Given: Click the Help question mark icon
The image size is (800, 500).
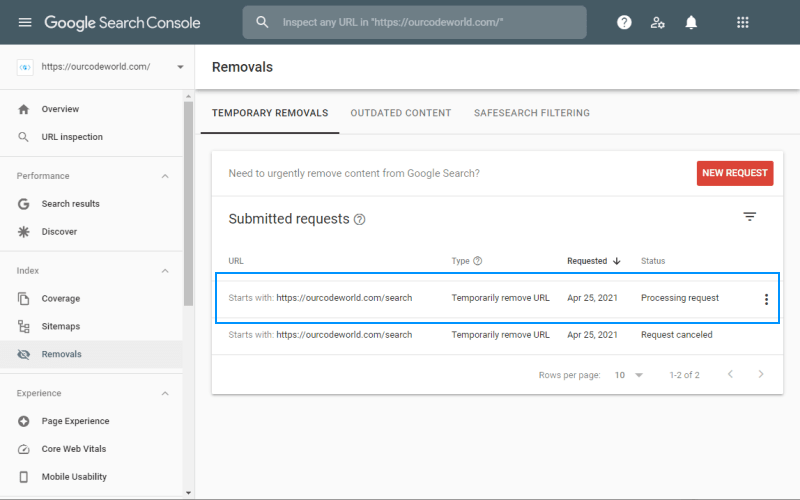Looking at the screenshot, I should (x=624, y=22).
